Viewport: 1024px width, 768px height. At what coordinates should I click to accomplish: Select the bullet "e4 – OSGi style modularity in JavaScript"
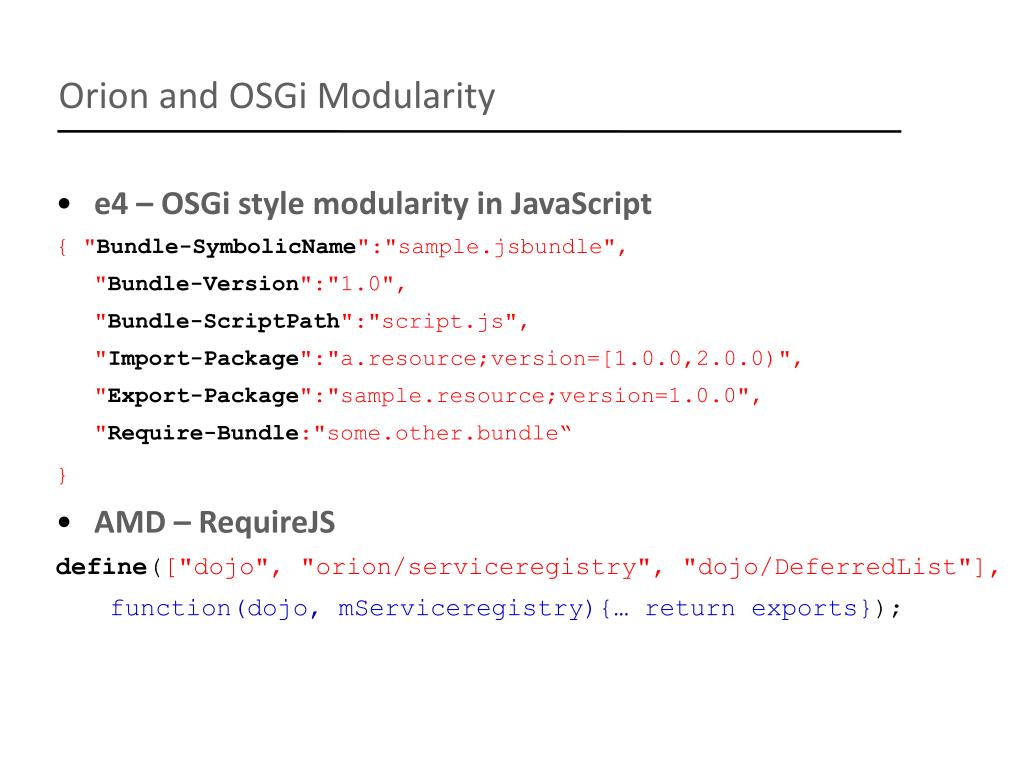[372, 204]
